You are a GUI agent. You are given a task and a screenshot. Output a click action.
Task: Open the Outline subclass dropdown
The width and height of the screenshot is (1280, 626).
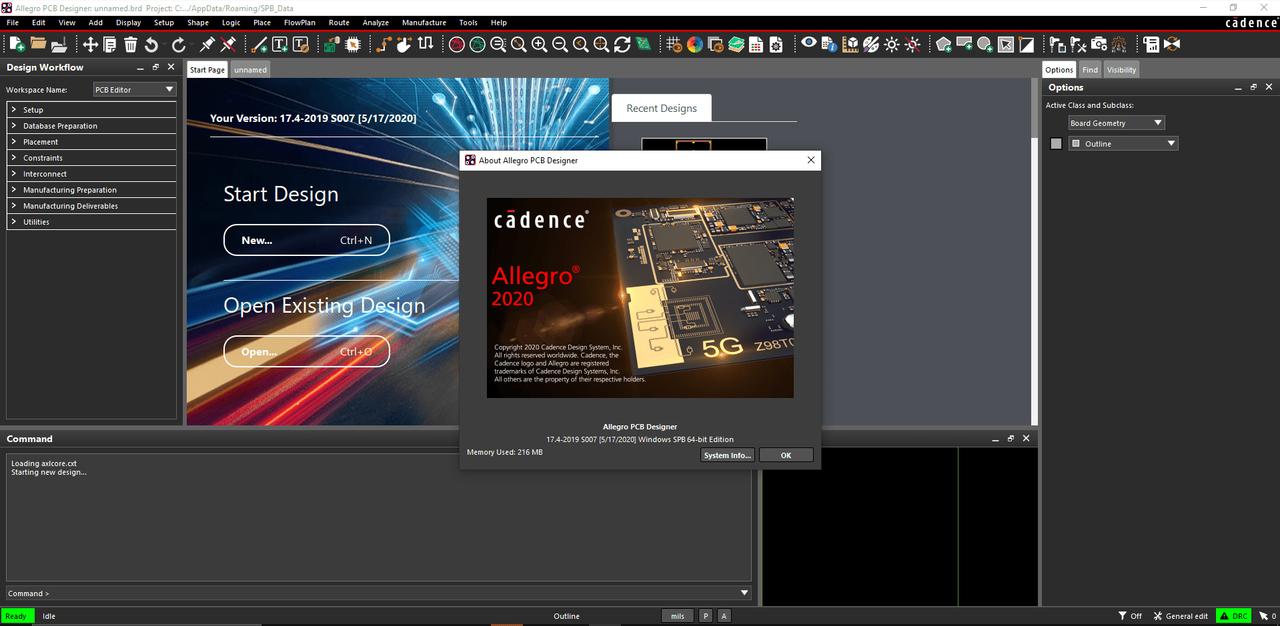click(1123, 143)
